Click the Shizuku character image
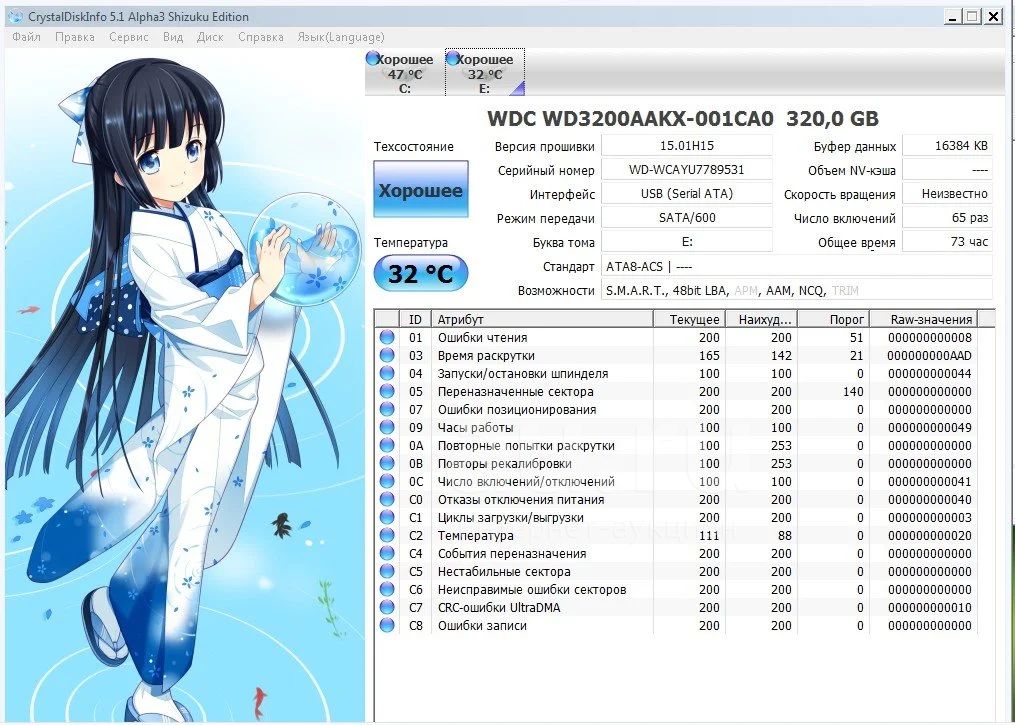The image size is (1015, 725). [x=184, y=386]
